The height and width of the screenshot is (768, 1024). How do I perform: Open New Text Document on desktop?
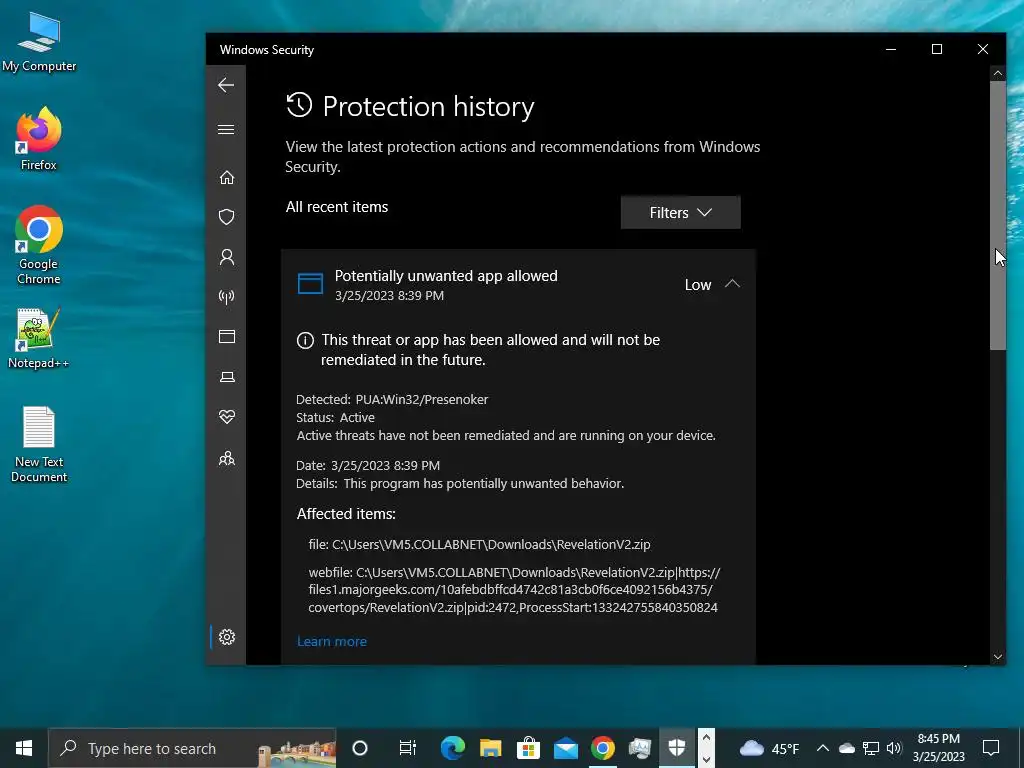click(39, 445)
